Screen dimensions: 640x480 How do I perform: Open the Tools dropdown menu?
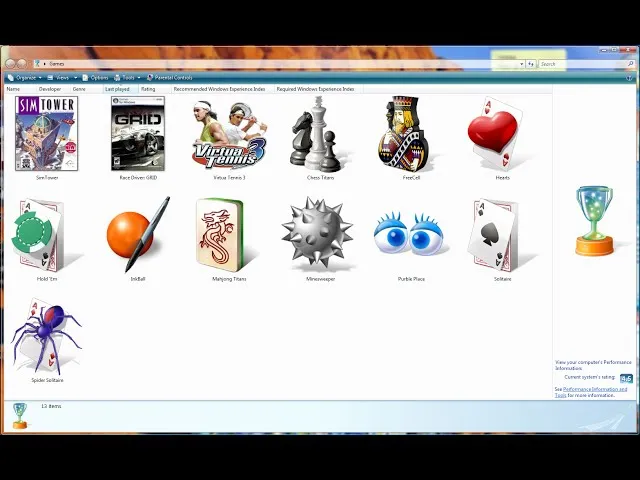[x=127, y=78]
